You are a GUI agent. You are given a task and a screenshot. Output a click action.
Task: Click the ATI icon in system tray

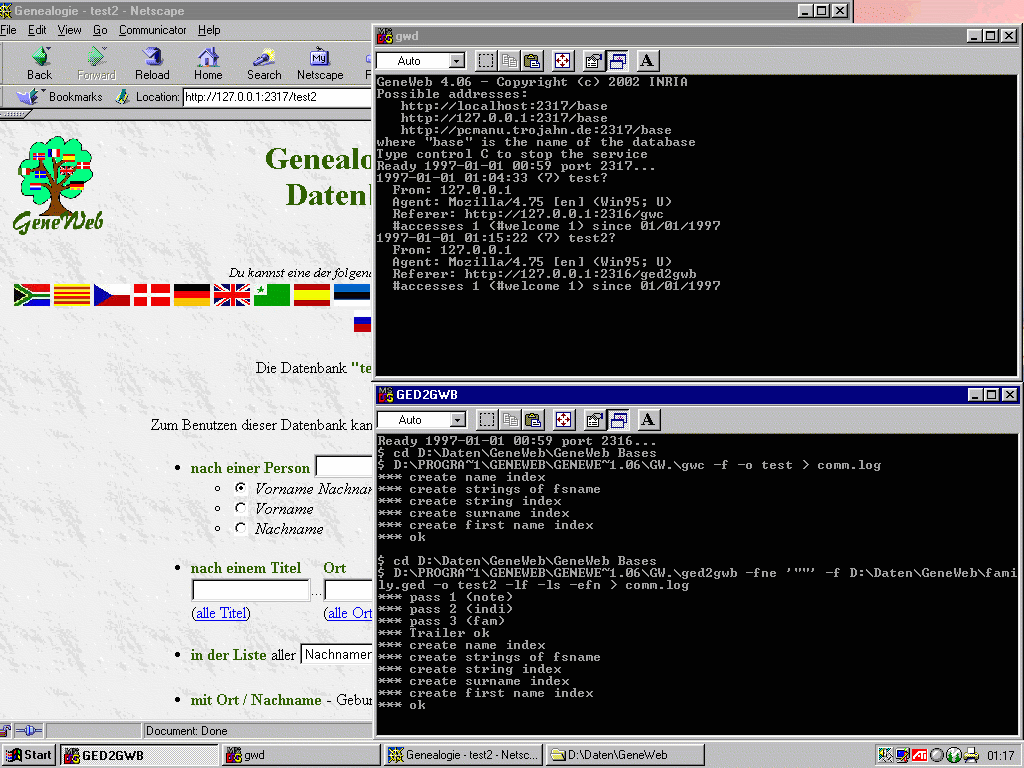(920, 755)
